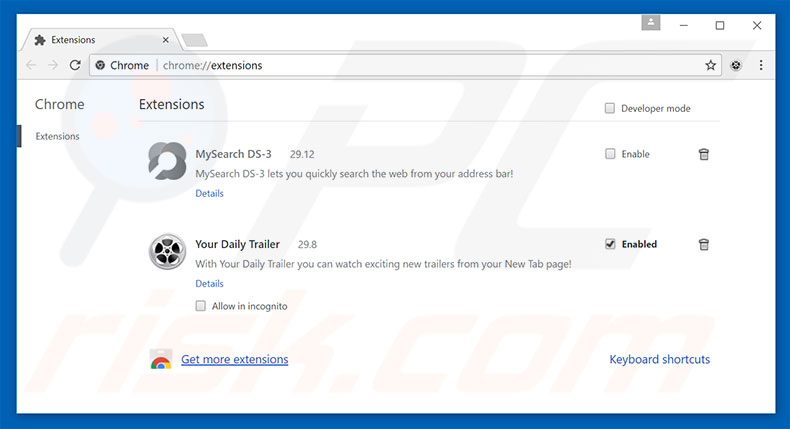
Task: Reload the extensions page
Action: tap(75, 65)
